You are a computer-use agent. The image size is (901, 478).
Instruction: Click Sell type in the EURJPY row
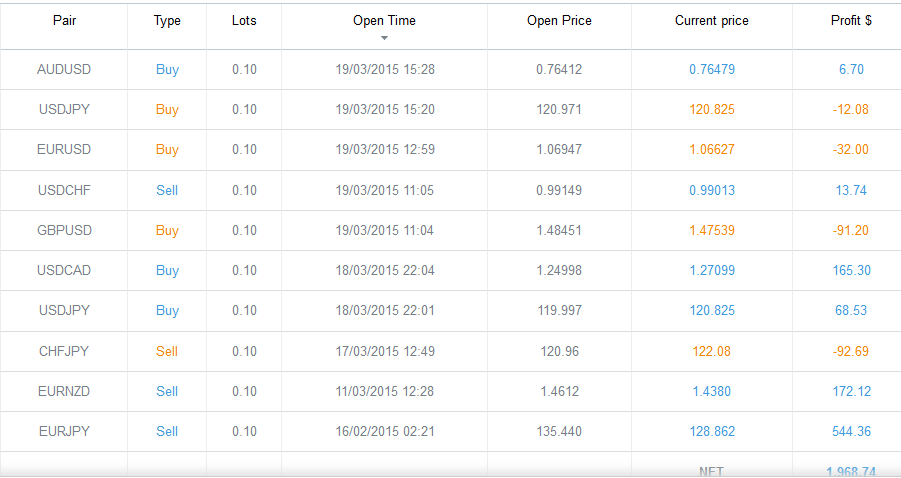pyautogui.click(x=167, y=431)
